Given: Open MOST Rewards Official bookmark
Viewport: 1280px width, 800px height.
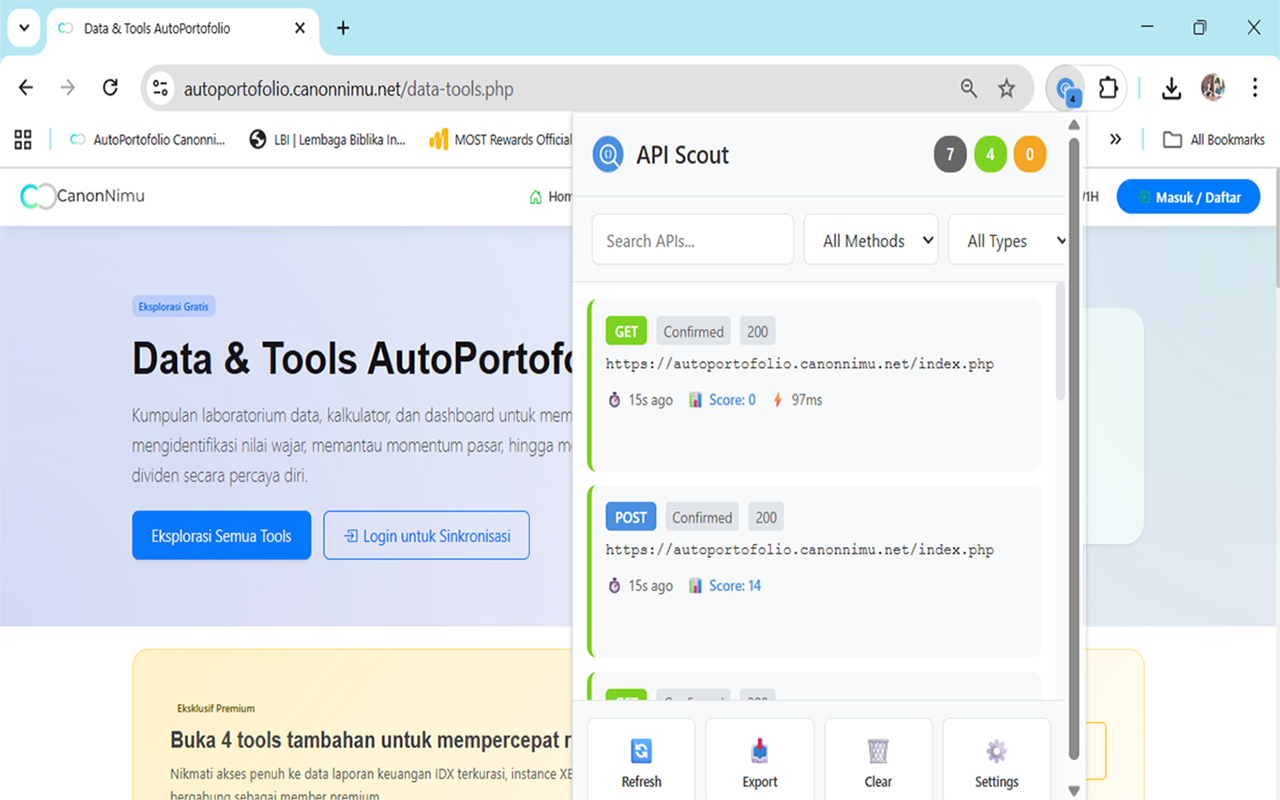Looking at the screenshot, I should (500, 140).
